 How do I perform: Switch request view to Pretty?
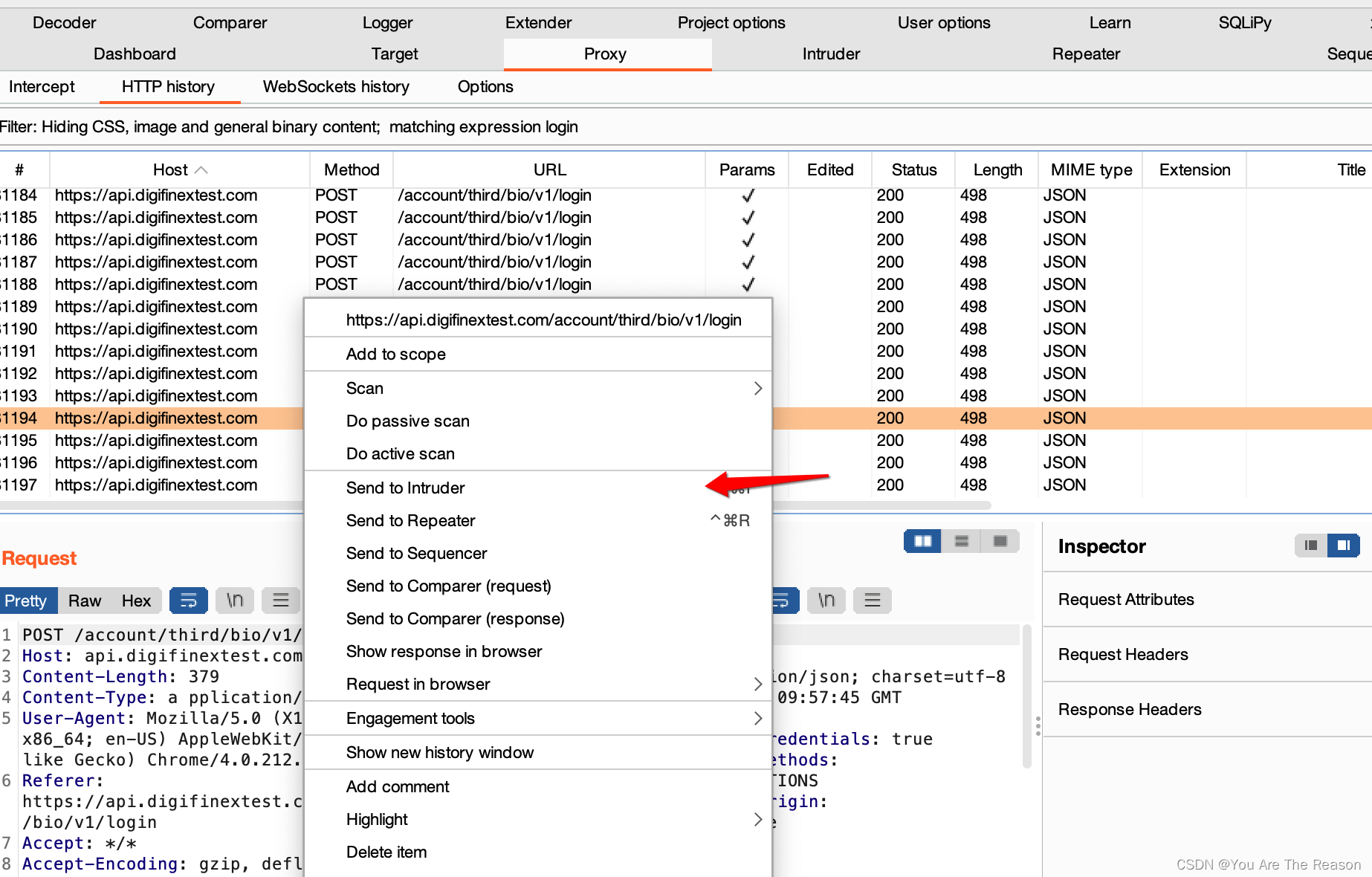pos(27,601)
